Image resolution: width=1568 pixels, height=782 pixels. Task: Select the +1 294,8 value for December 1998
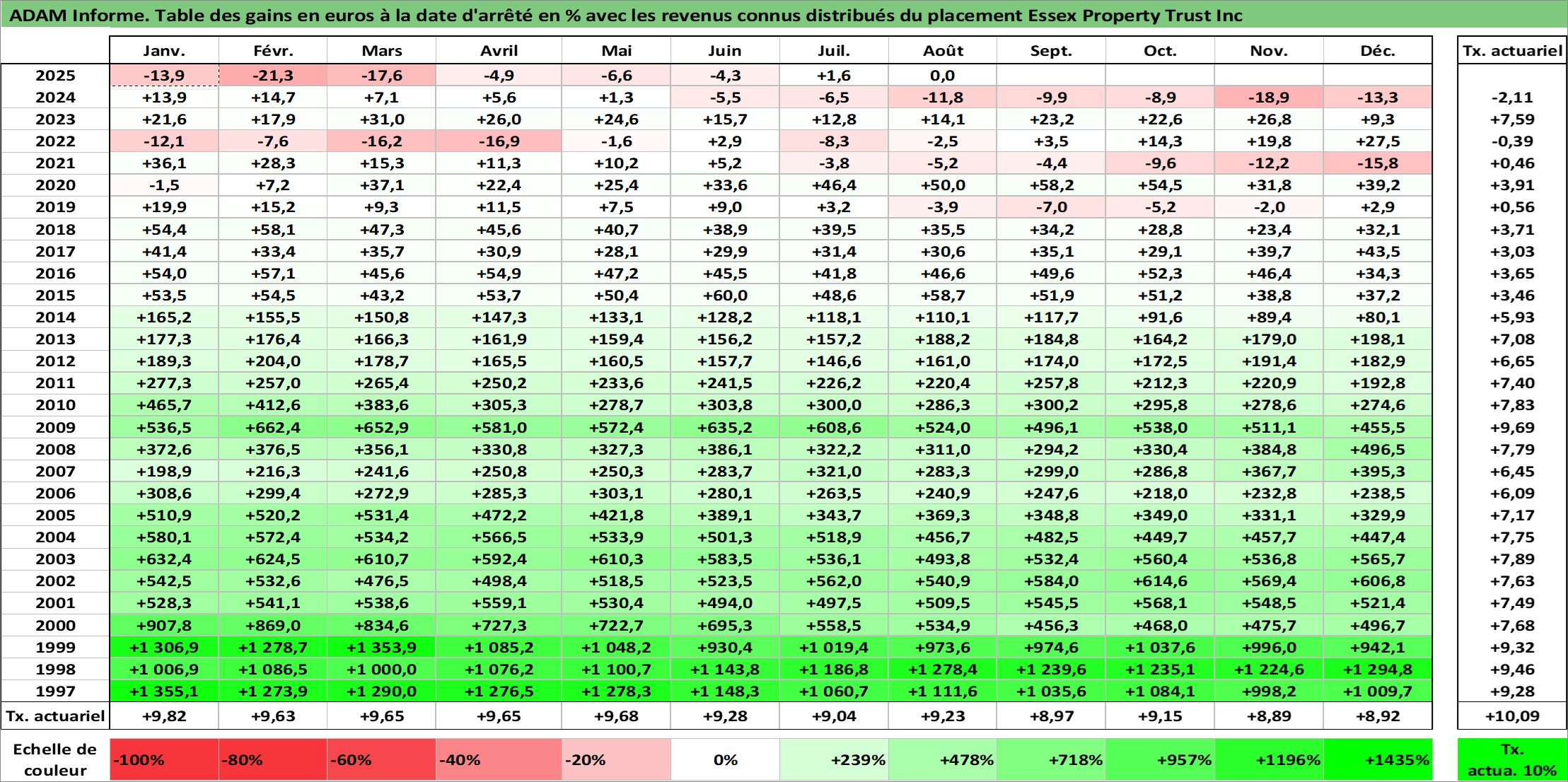(x=1378, y=669)
